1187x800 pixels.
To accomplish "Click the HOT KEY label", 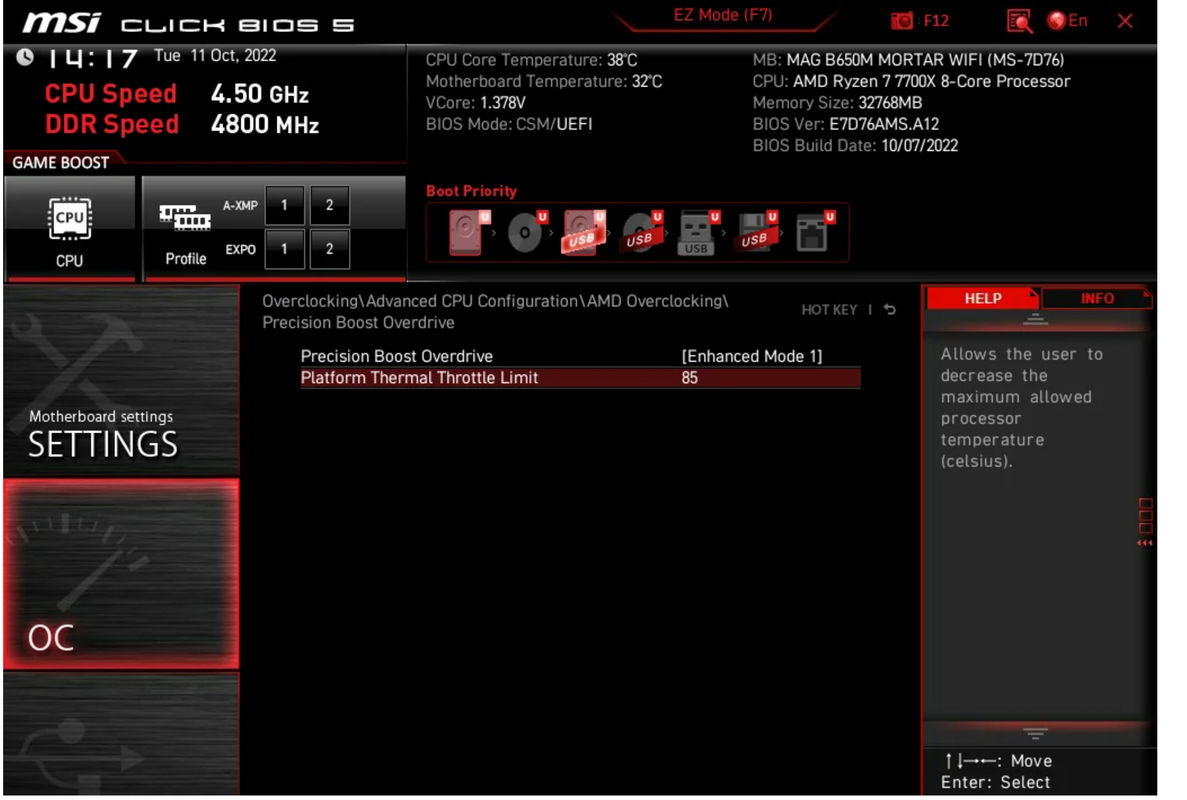I will (829, 310).
